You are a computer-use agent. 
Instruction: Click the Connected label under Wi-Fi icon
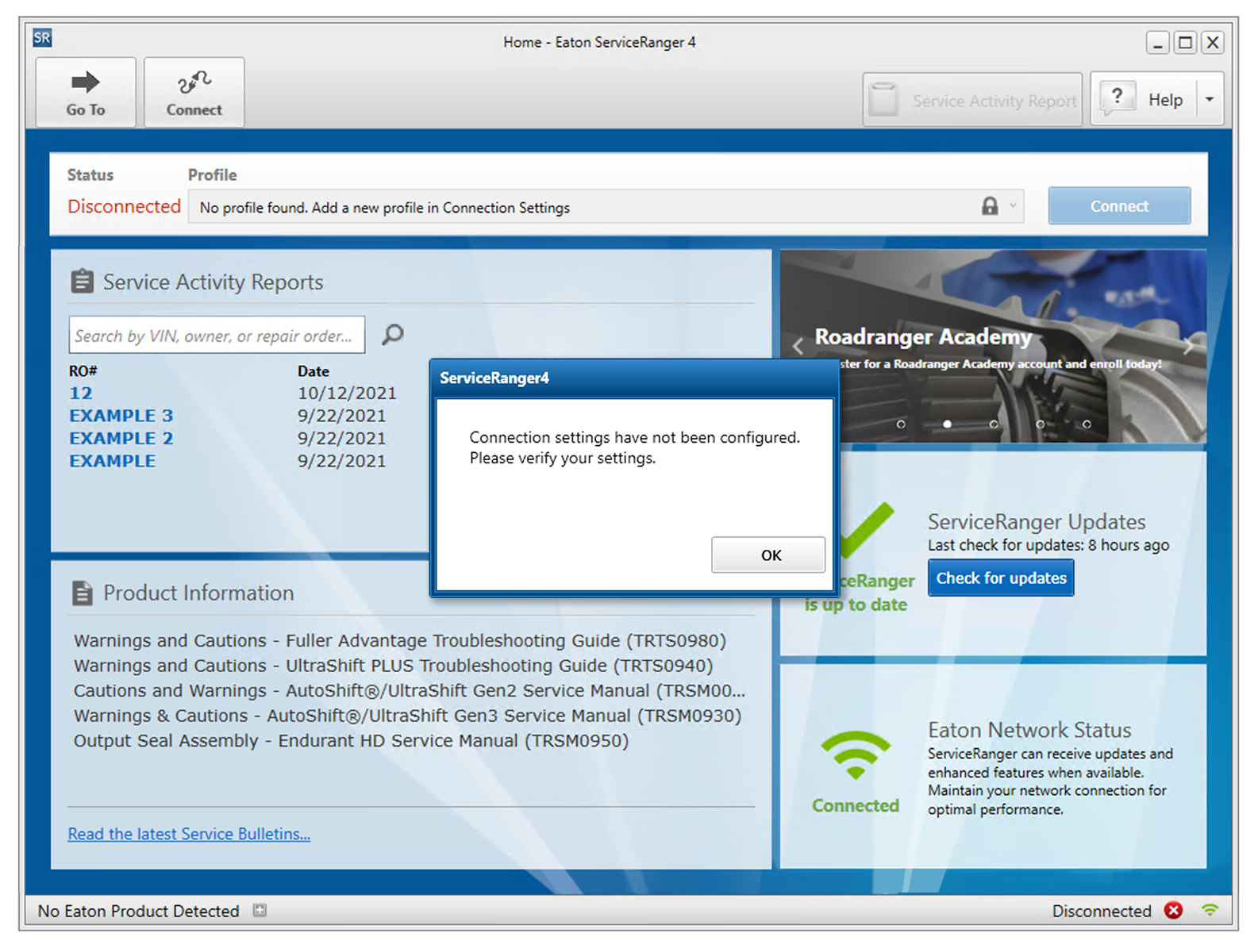pyautogui.click(x=856, y=805)
